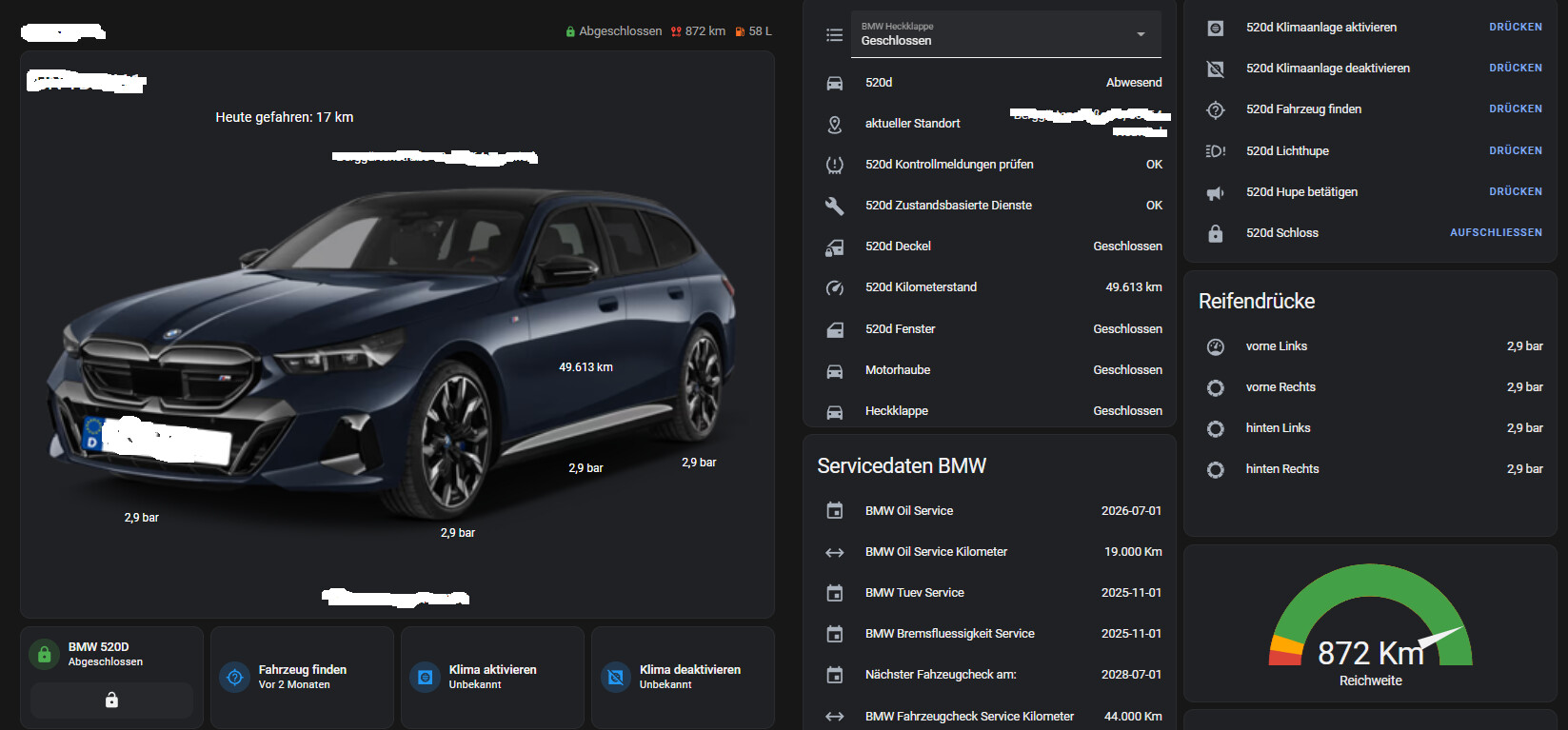Click the list icon beside BMW Heckklappe
The width and height of the screenshot is (1568, 730).
(834, 35)
